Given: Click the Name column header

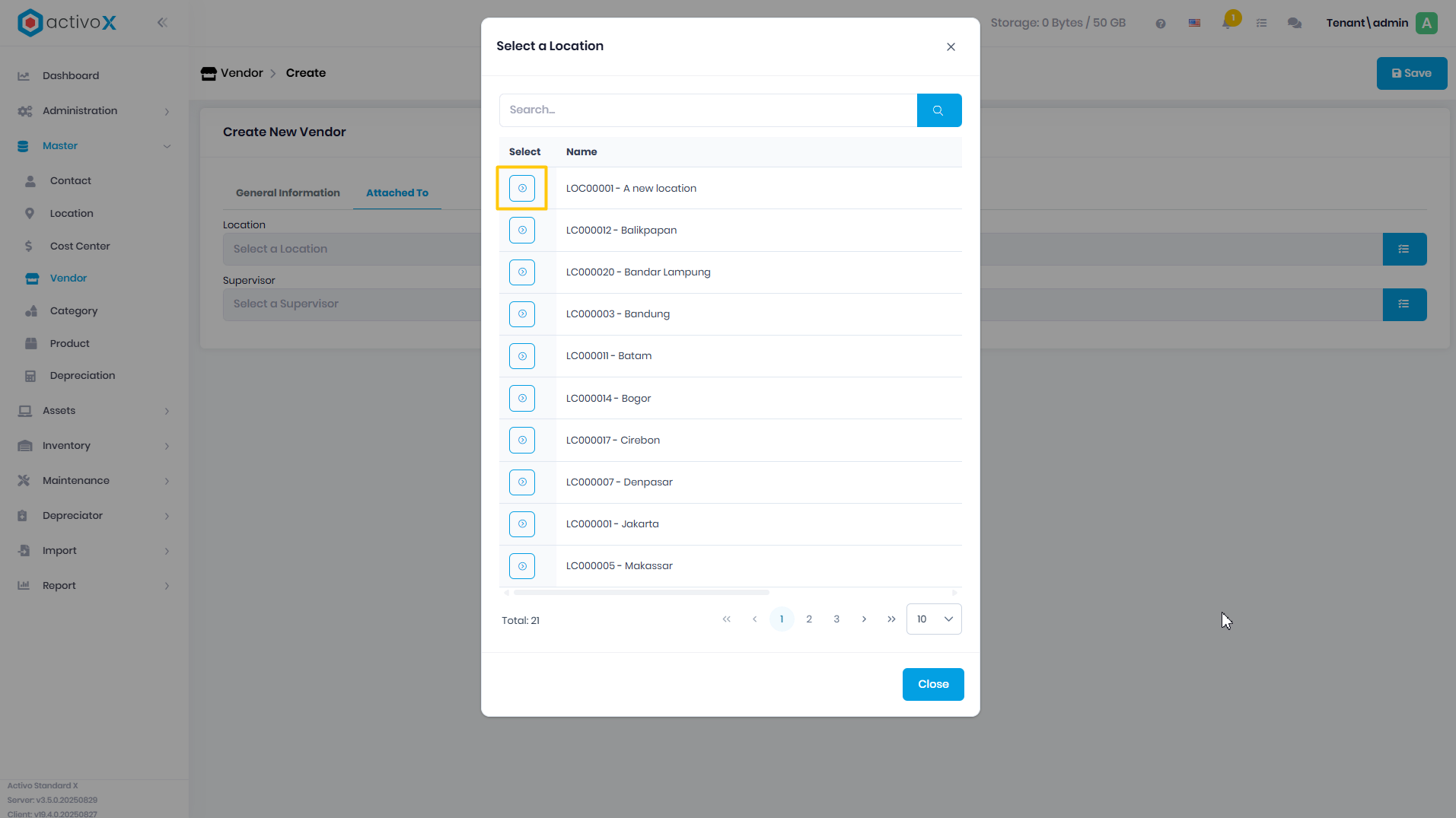Looking at the screenshot, I should click(x=581, y=151).
